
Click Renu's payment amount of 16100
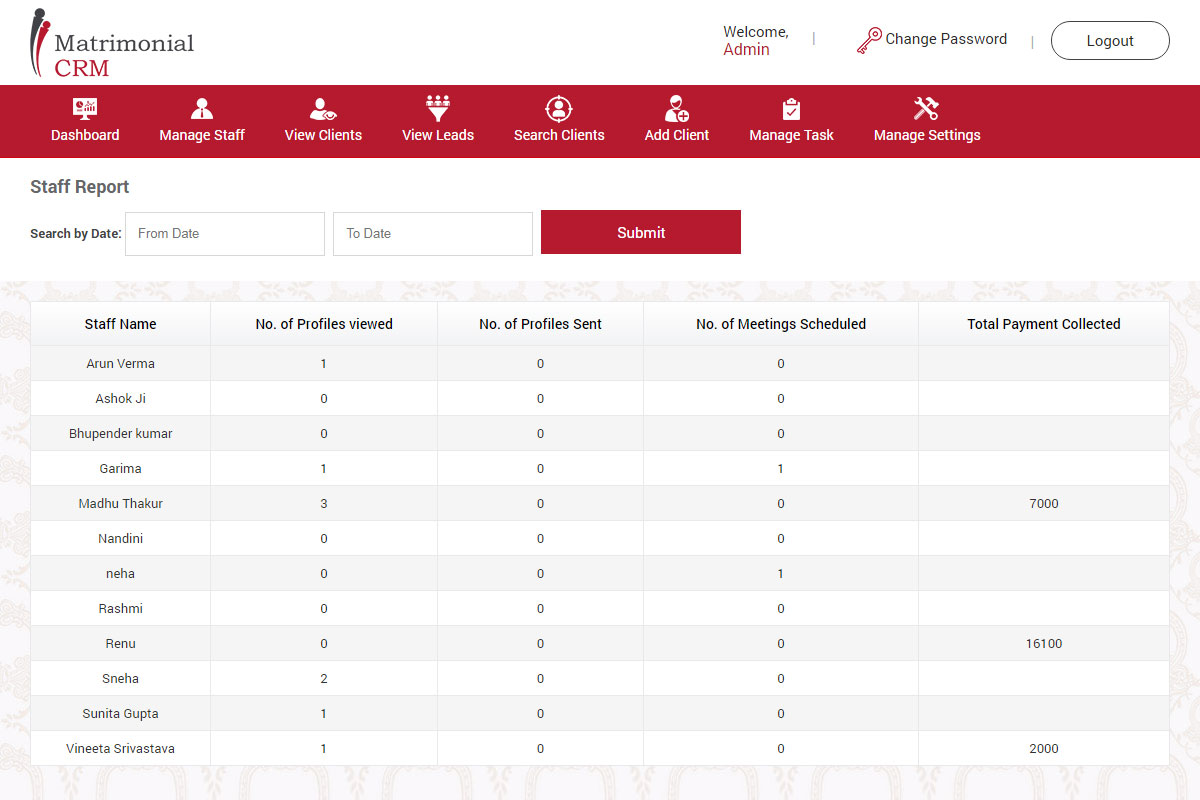pos(1043,643)
